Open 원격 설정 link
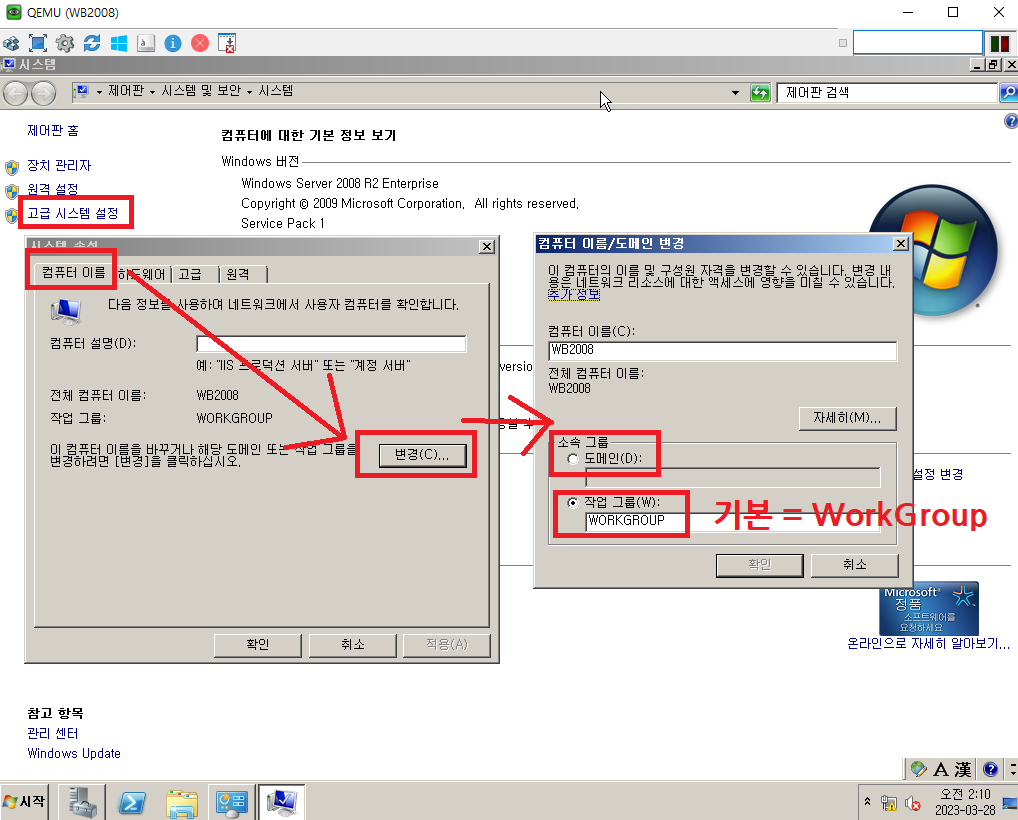The height and width of the screenshot is (820, 1018). [53, 189]
